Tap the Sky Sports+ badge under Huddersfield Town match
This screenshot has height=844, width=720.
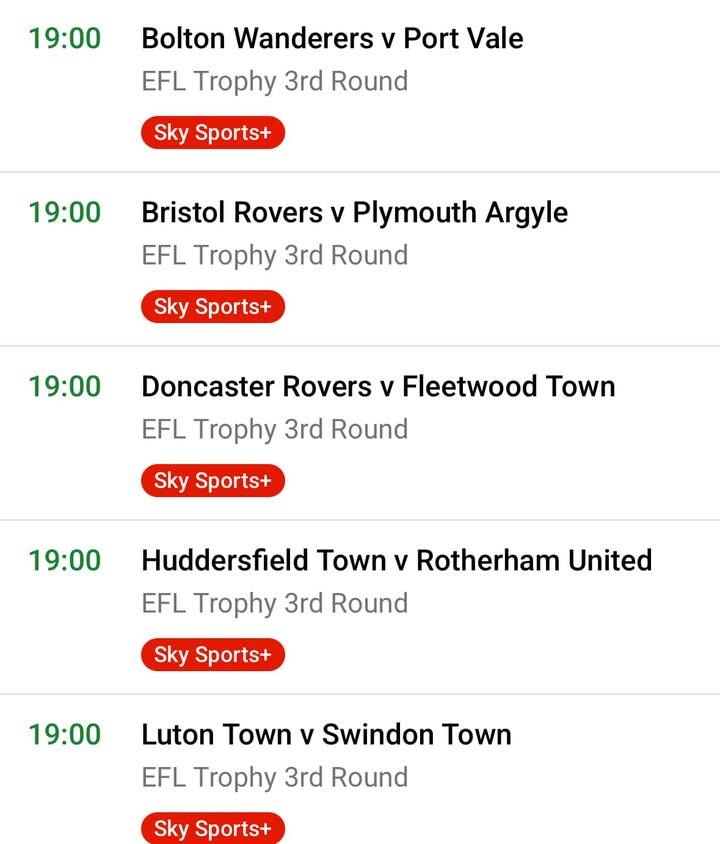(x=213, y=655)
